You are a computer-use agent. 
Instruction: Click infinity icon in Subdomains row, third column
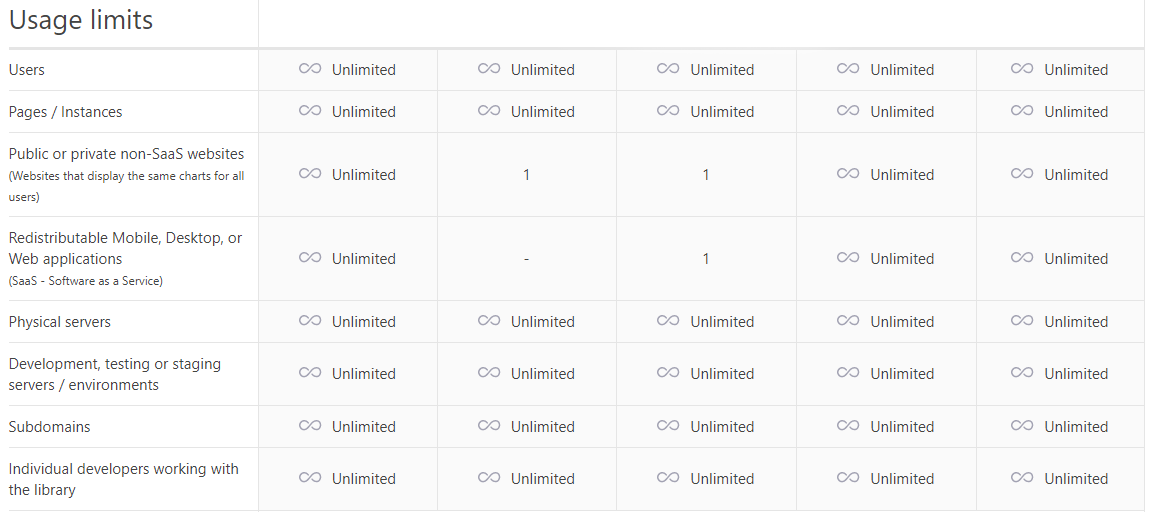668,426
